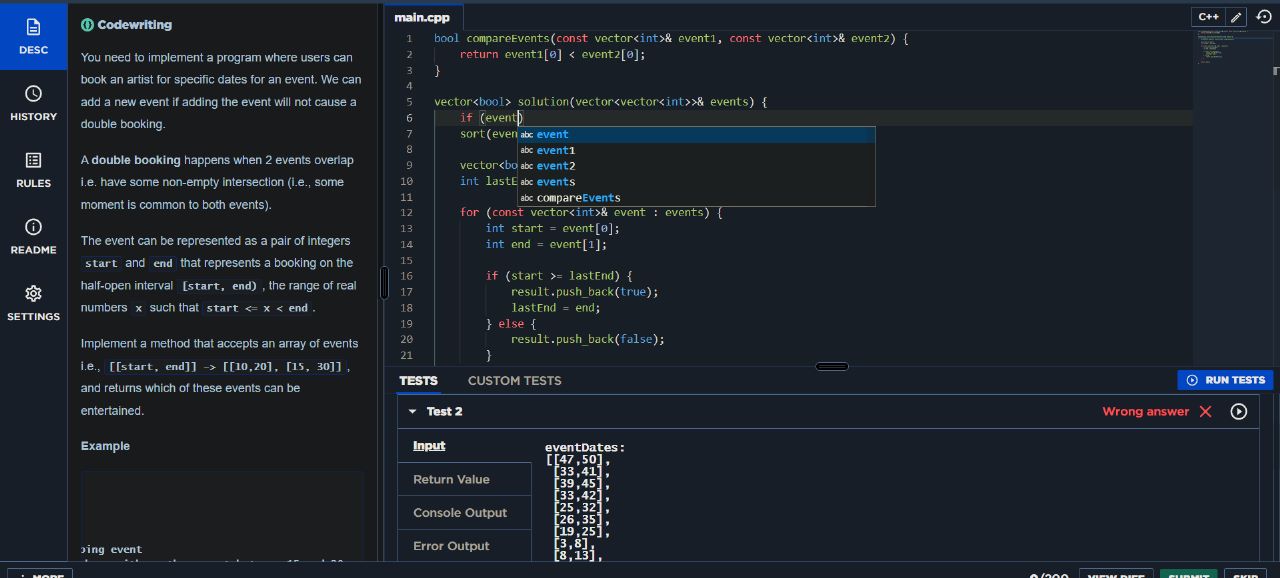
Task: Click the pencil edit icon next to C++
Action: tap(1236, 17)
